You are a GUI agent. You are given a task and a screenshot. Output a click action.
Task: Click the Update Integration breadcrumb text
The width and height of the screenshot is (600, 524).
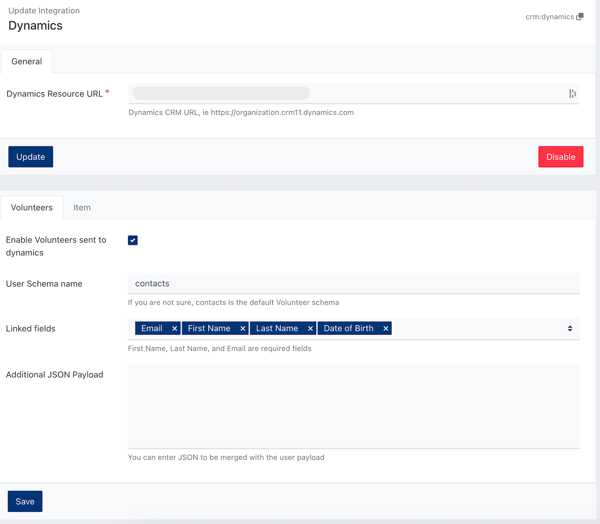[x=44, y=11]
